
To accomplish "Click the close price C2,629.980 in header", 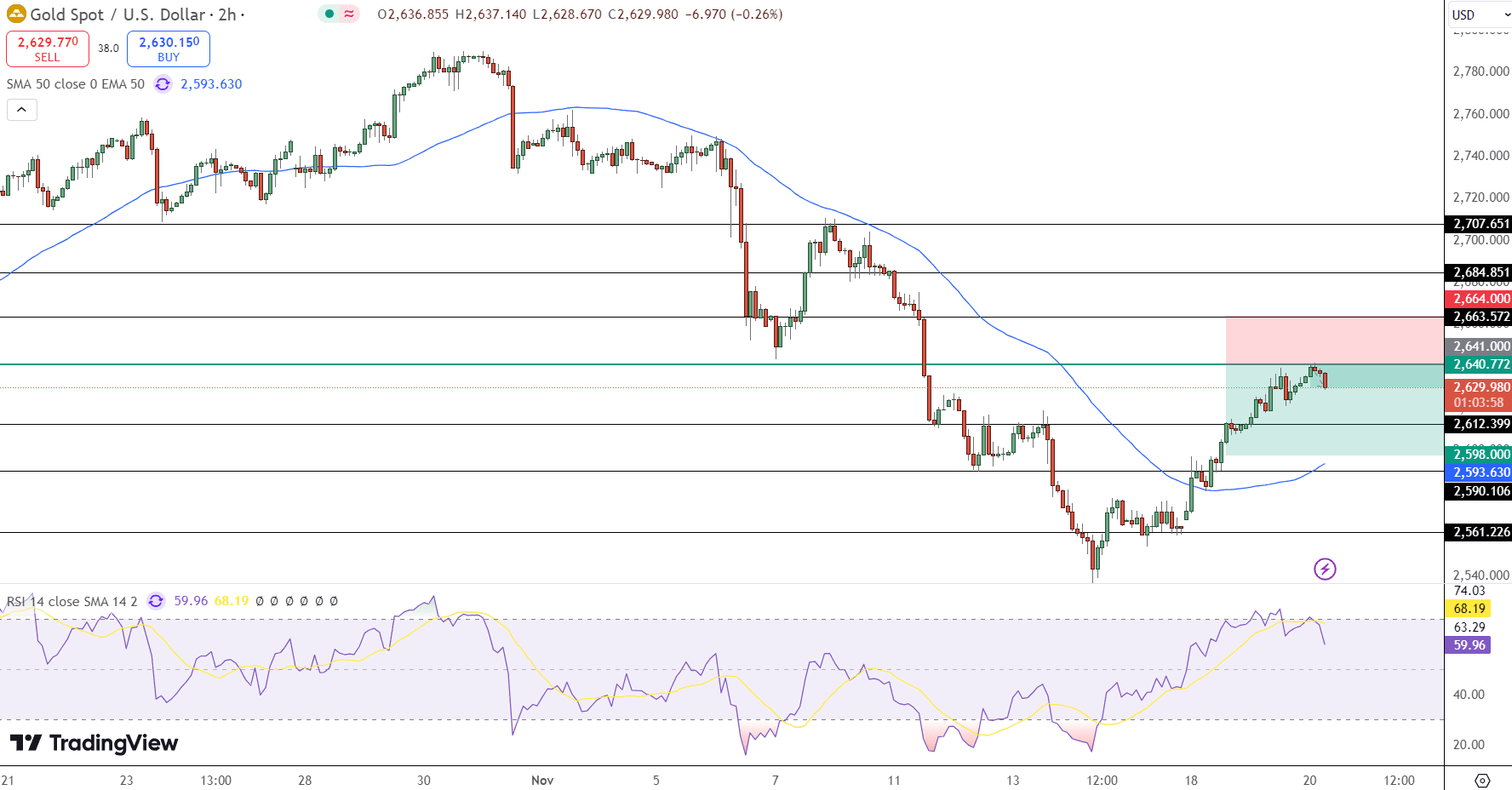I will coord(643,14).
